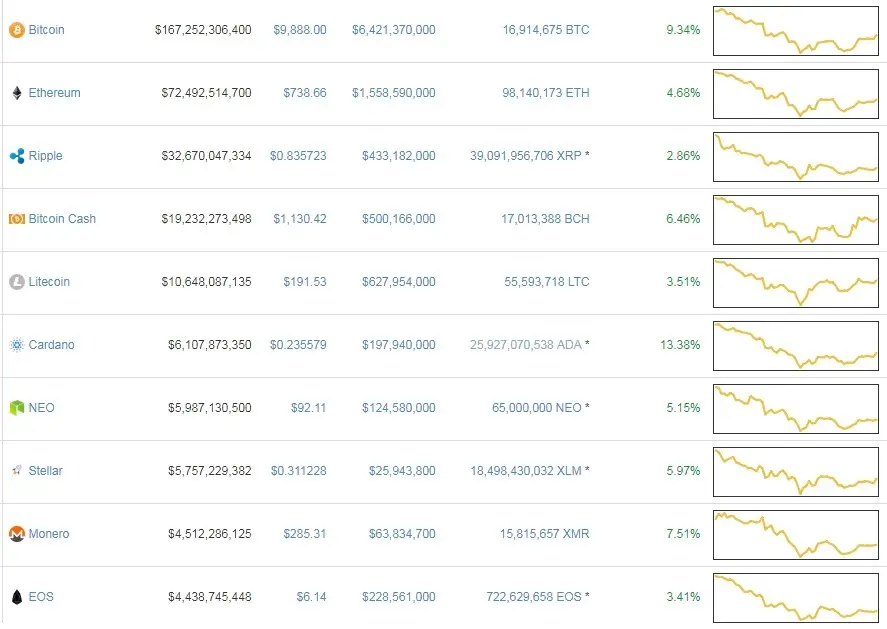
Task: Click the Bitcoin Cash icon
Action: pyautogui.click(x=17, y=219)
